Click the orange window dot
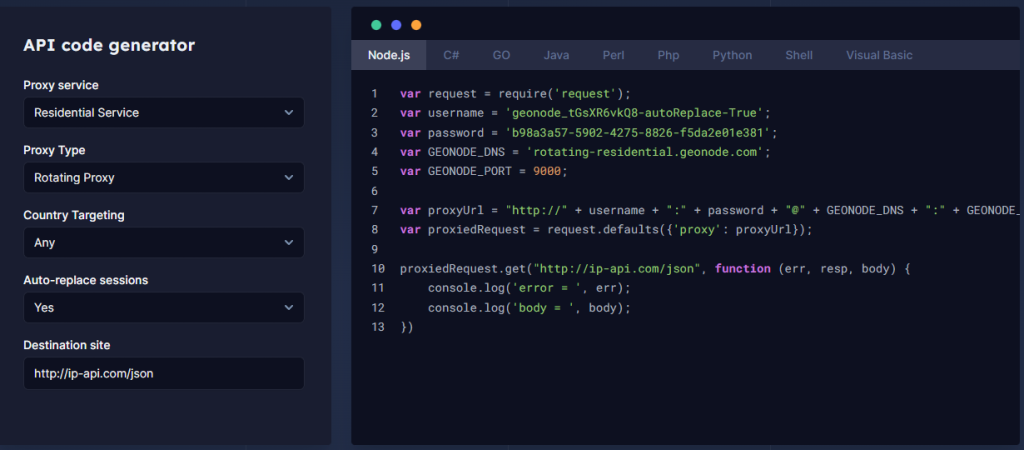Screen dimensions: 1024x450 [416, 24]
